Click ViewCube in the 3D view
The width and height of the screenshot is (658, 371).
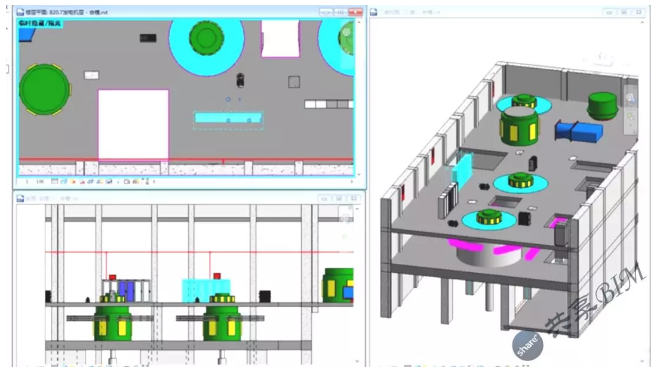click(602, 59)
